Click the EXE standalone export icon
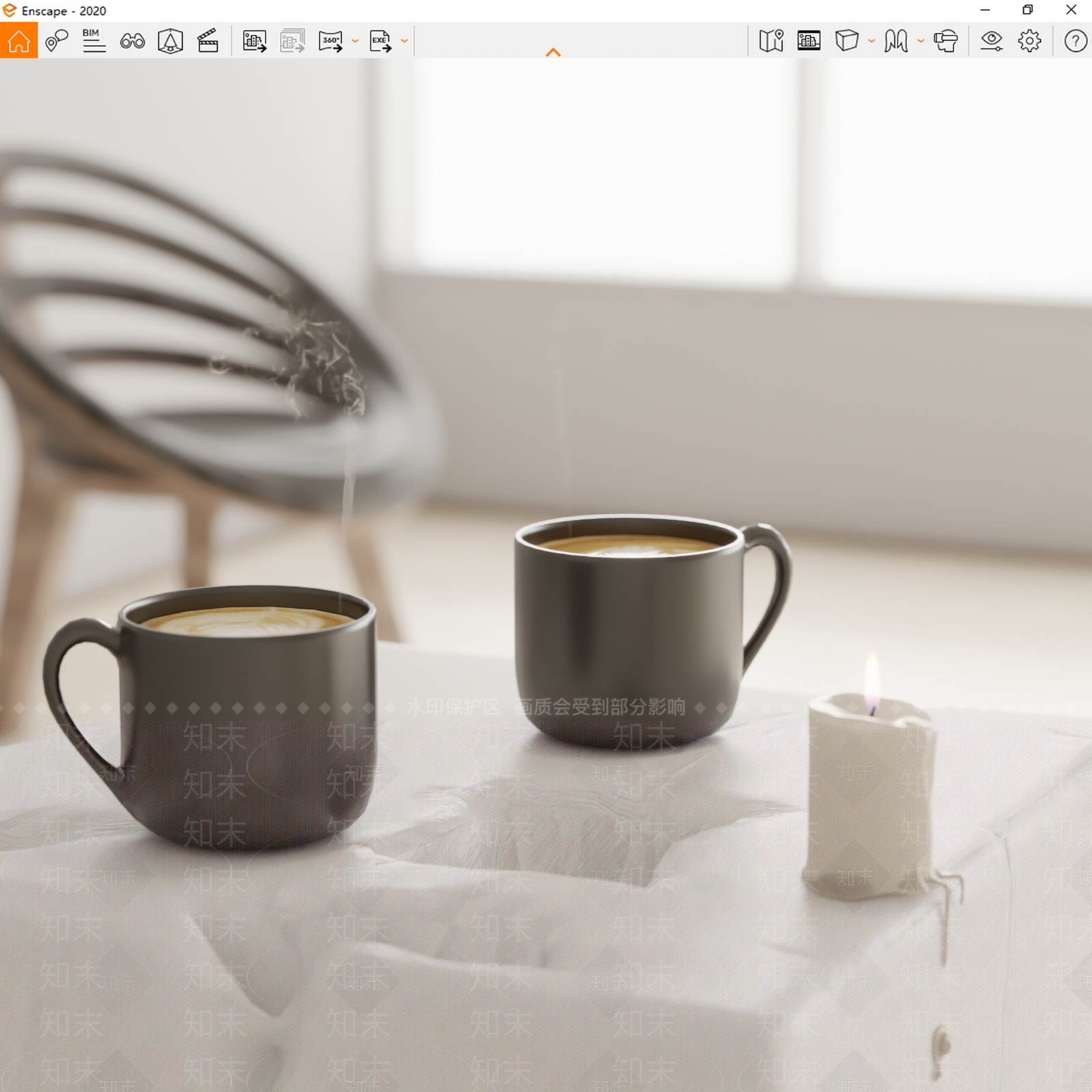The width and height of the screenshot is (1092, 1092). [380, 41]
